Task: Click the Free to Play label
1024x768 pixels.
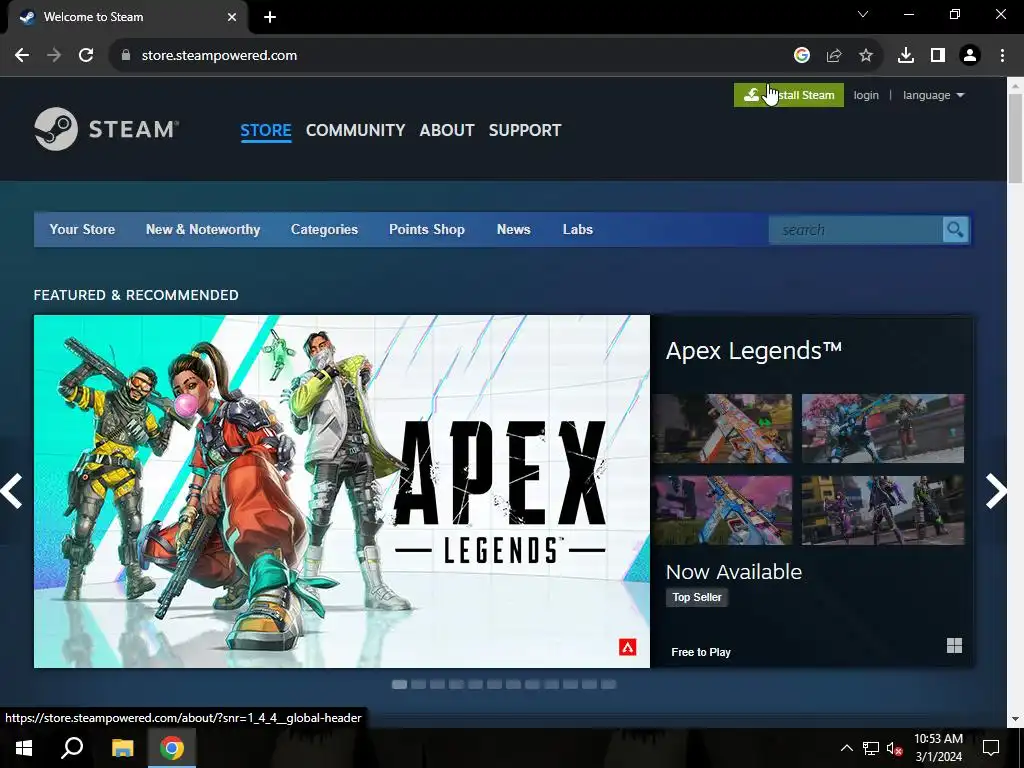Action: (701, 652)
